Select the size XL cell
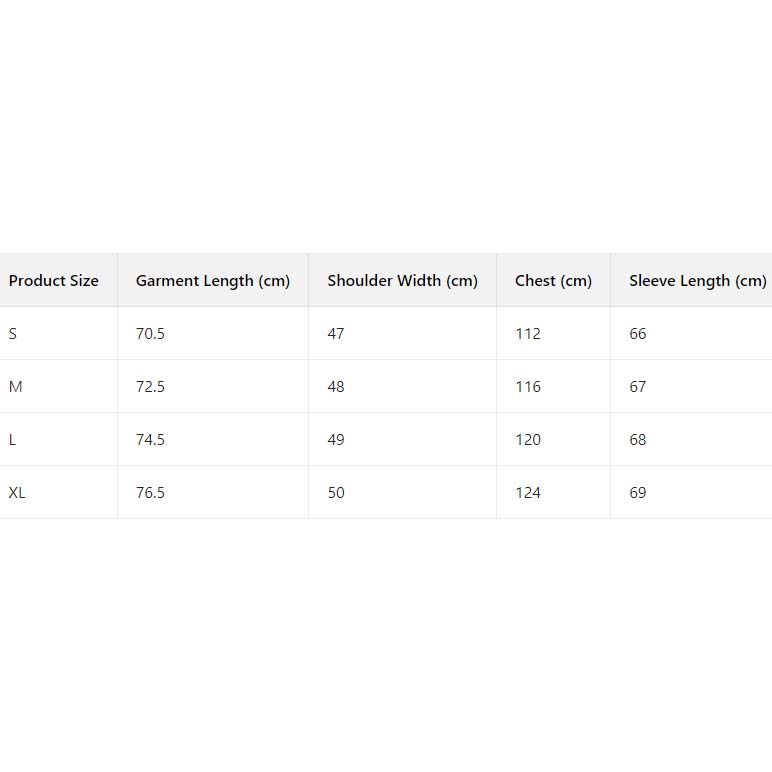Image resolution: width=772 pixels, height=772 pixels. pos(17,493)
